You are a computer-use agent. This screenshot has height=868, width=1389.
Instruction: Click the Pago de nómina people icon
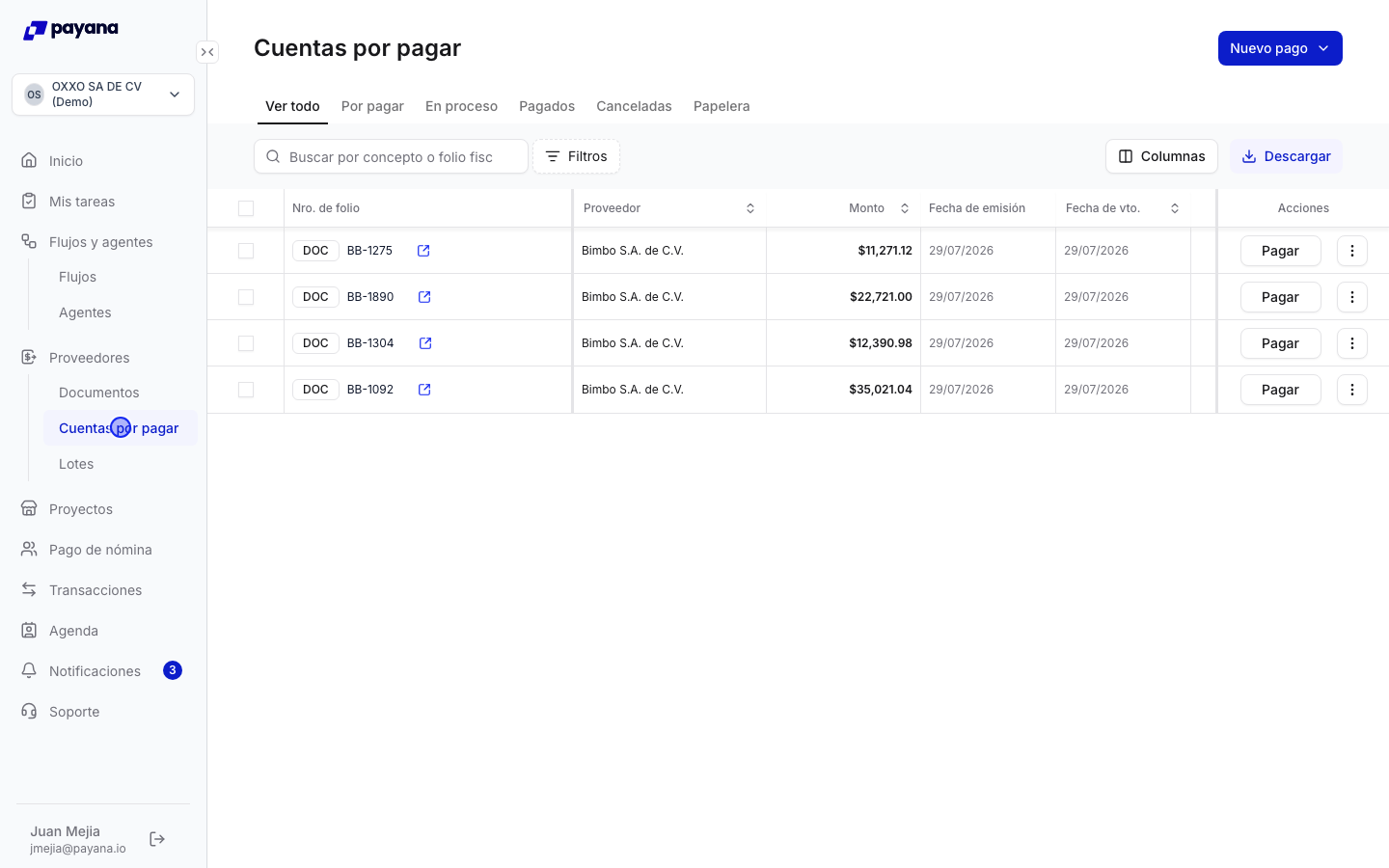coord(29,549)
